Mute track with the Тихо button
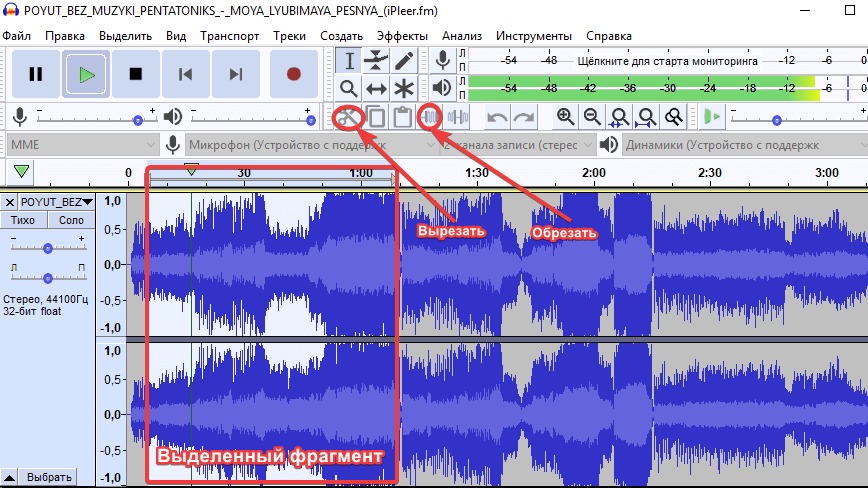The width and height of the screenshot is (868, 488). [22, 220]
